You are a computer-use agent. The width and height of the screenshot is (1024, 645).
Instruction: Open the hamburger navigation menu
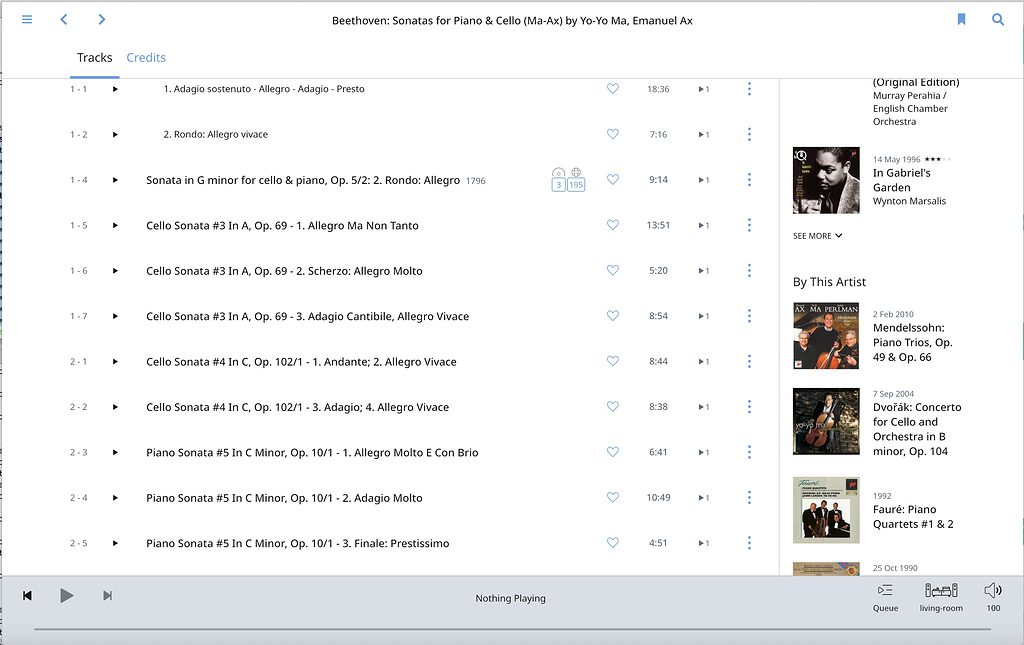[x=27, y=20]
